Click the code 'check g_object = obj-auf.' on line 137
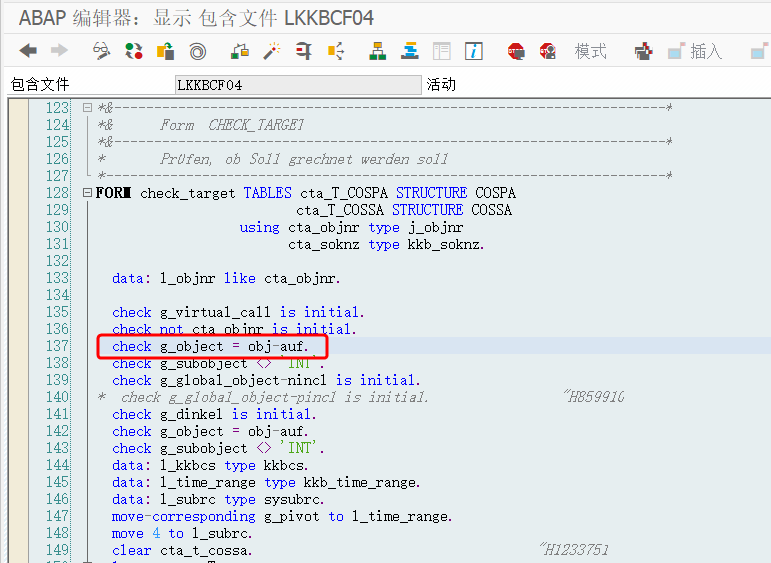 [210, 346]
